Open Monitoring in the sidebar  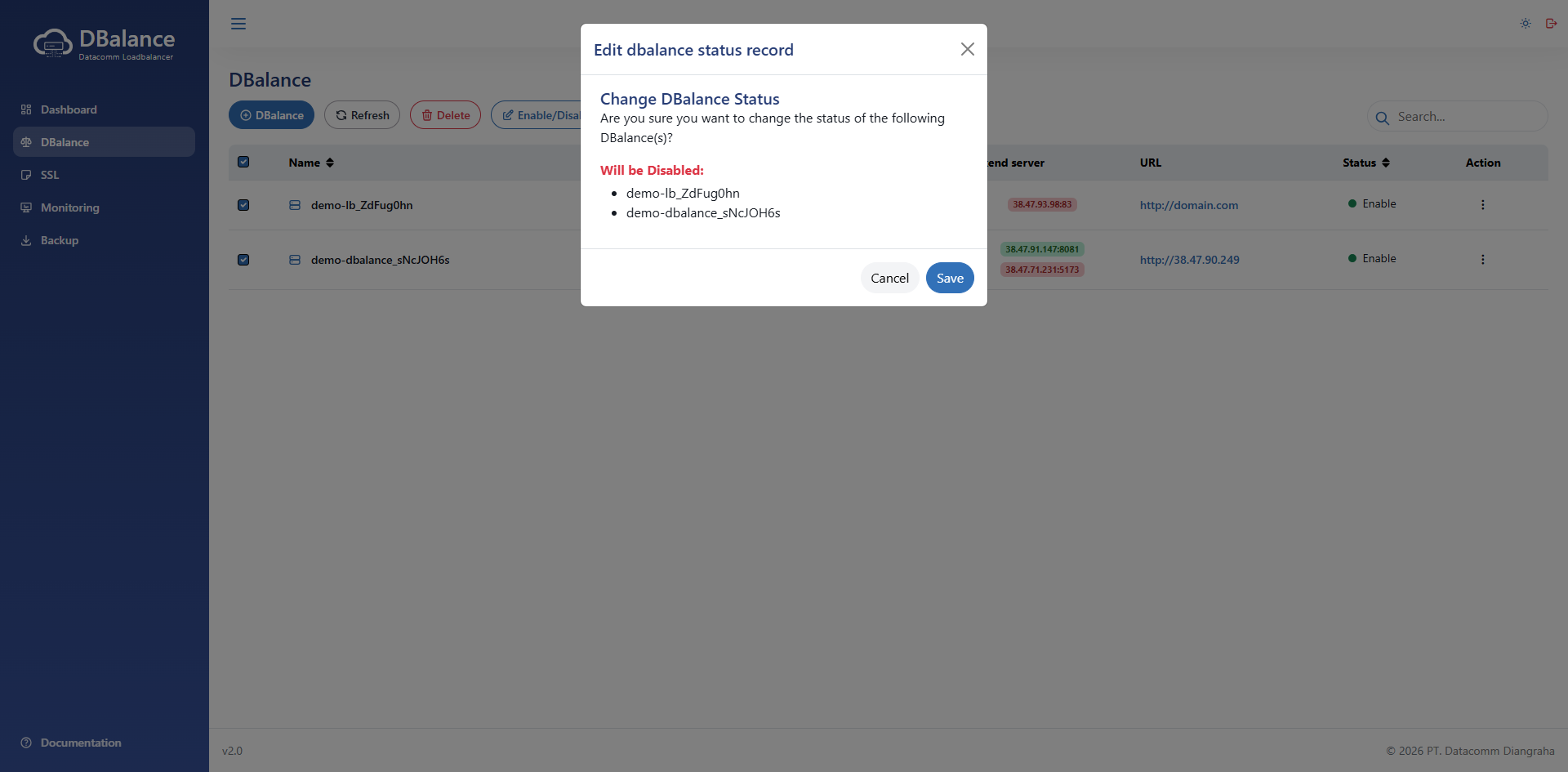coord(69,208)
